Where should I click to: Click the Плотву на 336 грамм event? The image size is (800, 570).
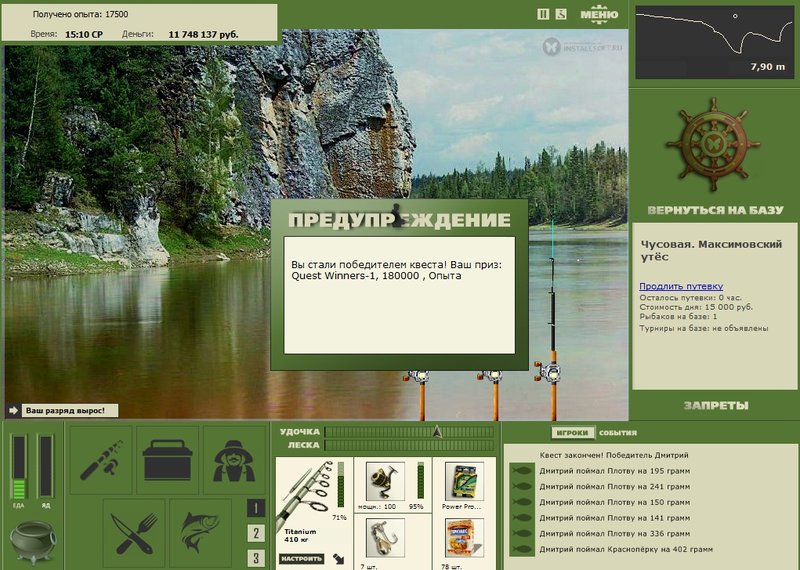(614, 533)
